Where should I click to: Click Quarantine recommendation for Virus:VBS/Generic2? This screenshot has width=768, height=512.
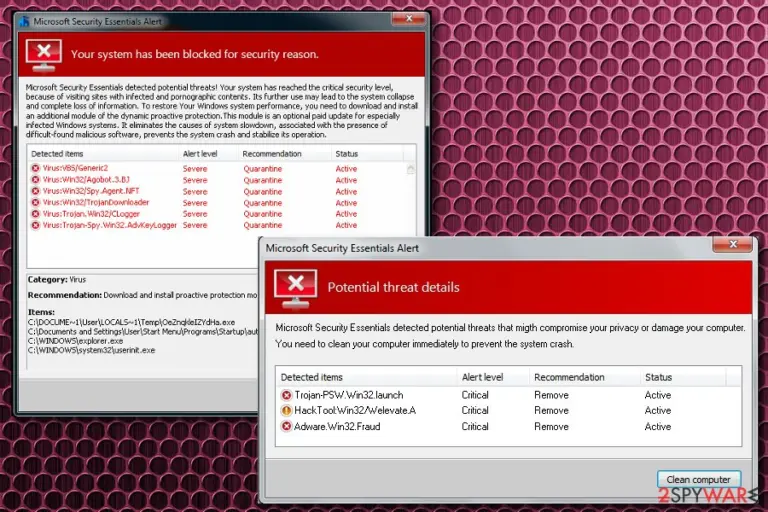click(263, 169)
